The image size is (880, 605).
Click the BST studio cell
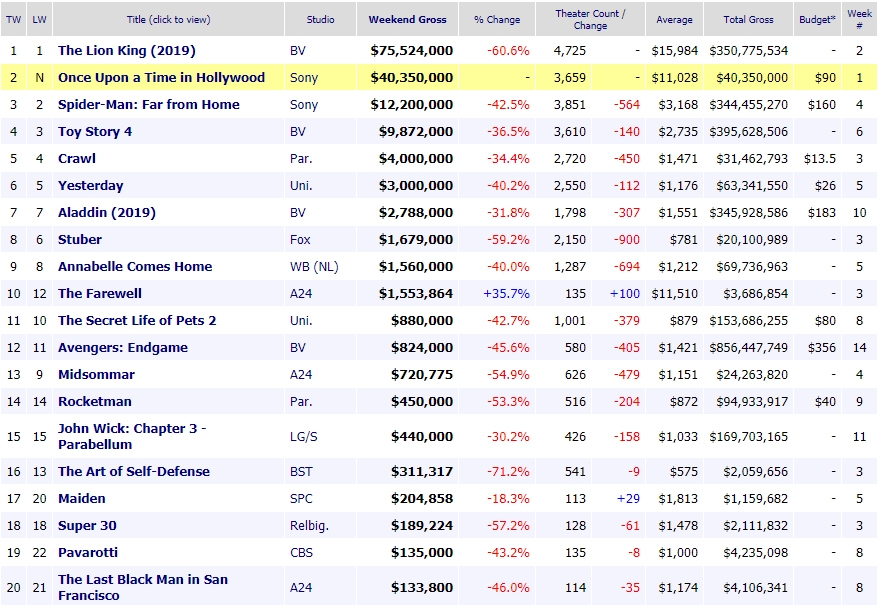301,471
